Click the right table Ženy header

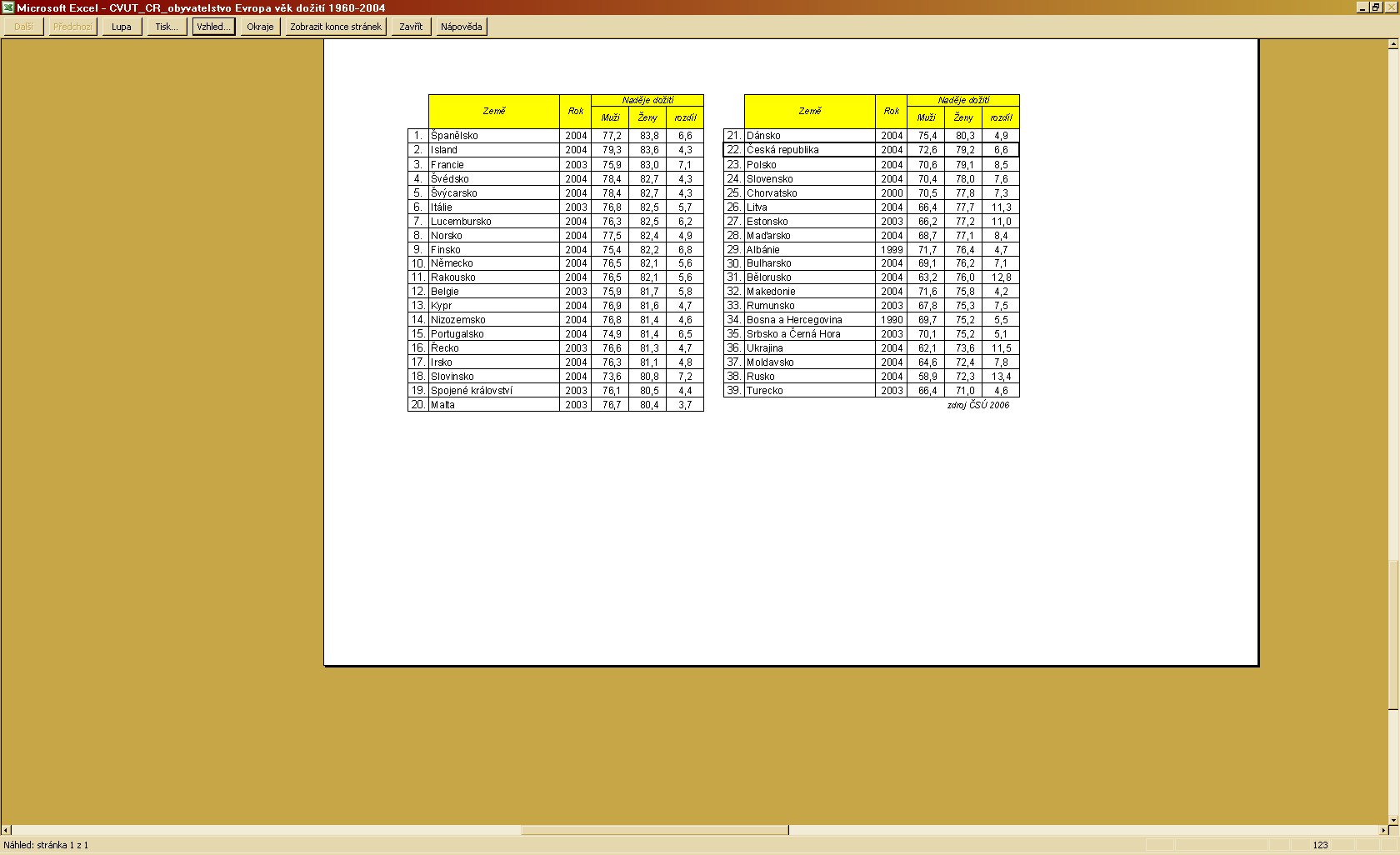(x=963, y=117)
